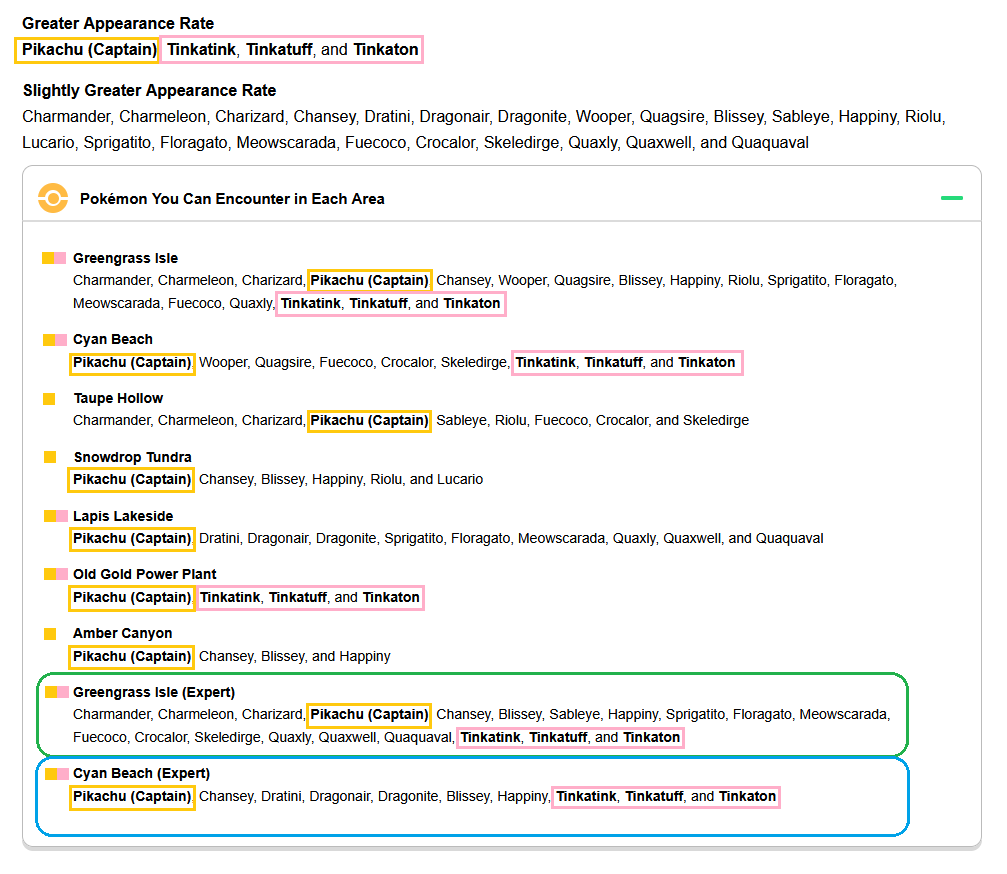This screenshot has width=1007, height=874.
Task: Click the Tinkatink group under Old Gold Power Plant
Action: click(310, 598)
